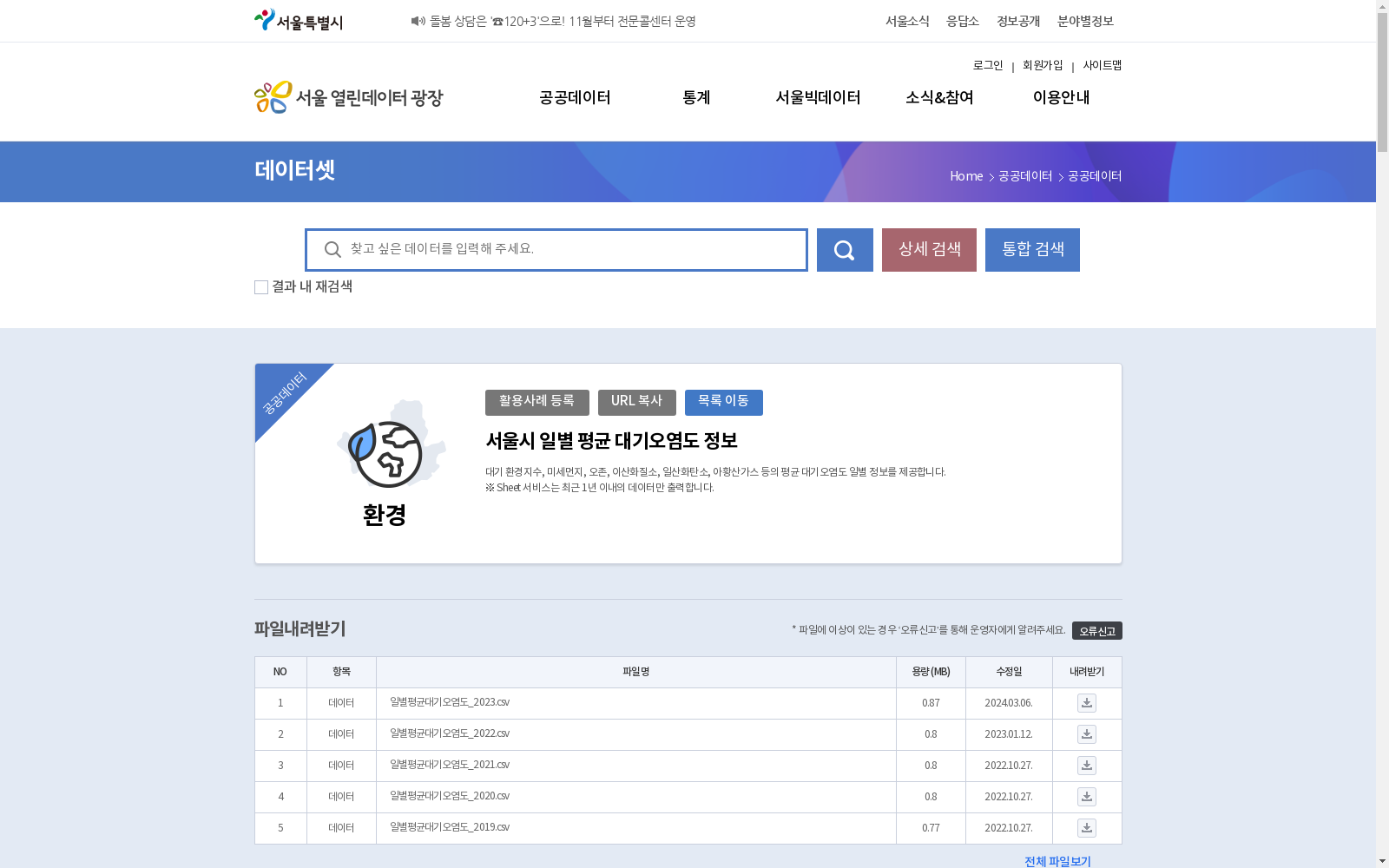This screenshot has width=1389, height=868.
Task: Click the URL 복사 button
Action: [x=637, y=403]
